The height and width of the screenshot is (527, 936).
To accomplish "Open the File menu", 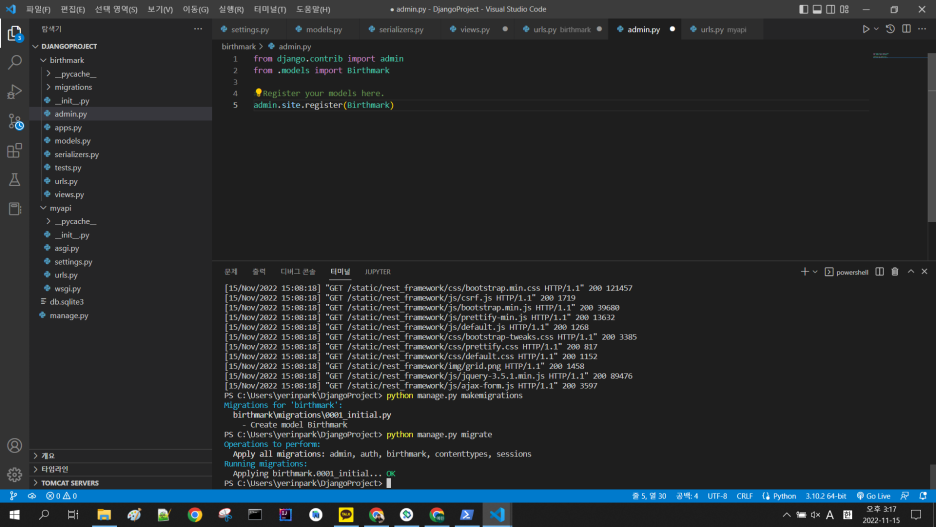I will pyautogui.click(x=38, y=9).
